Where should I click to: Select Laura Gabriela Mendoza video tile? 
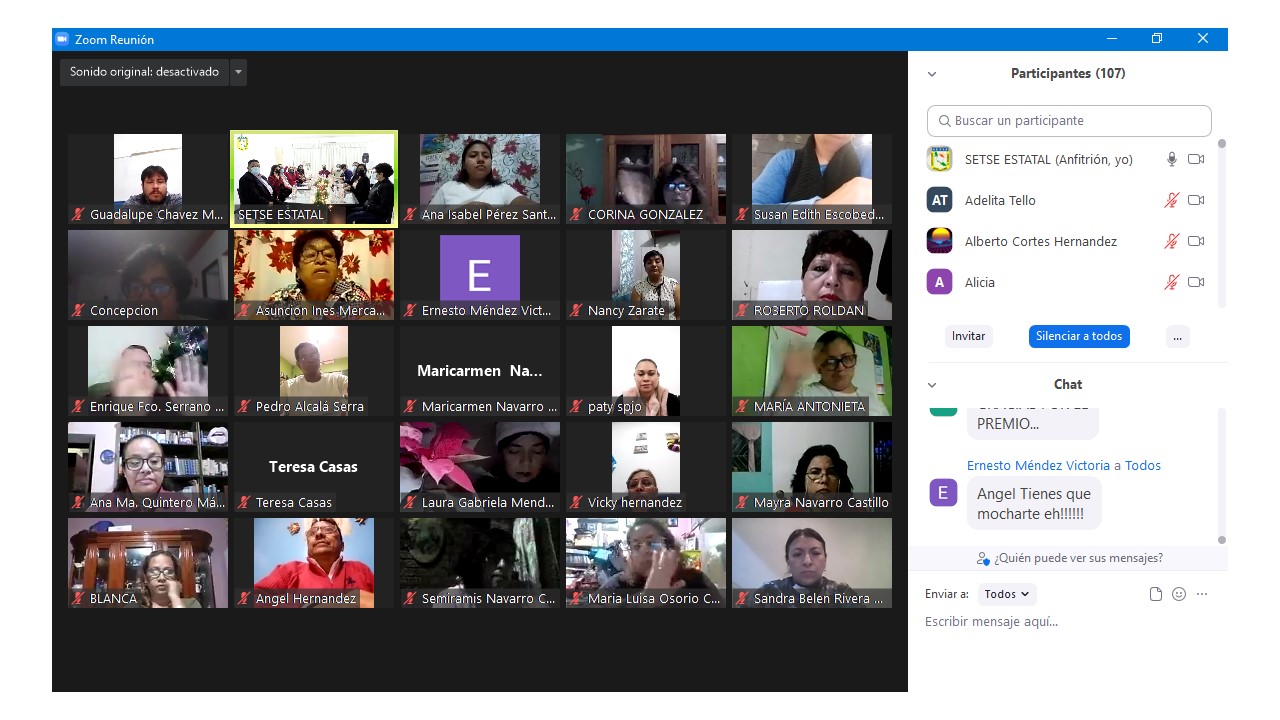pyautogui.click(x=480, y=467)
